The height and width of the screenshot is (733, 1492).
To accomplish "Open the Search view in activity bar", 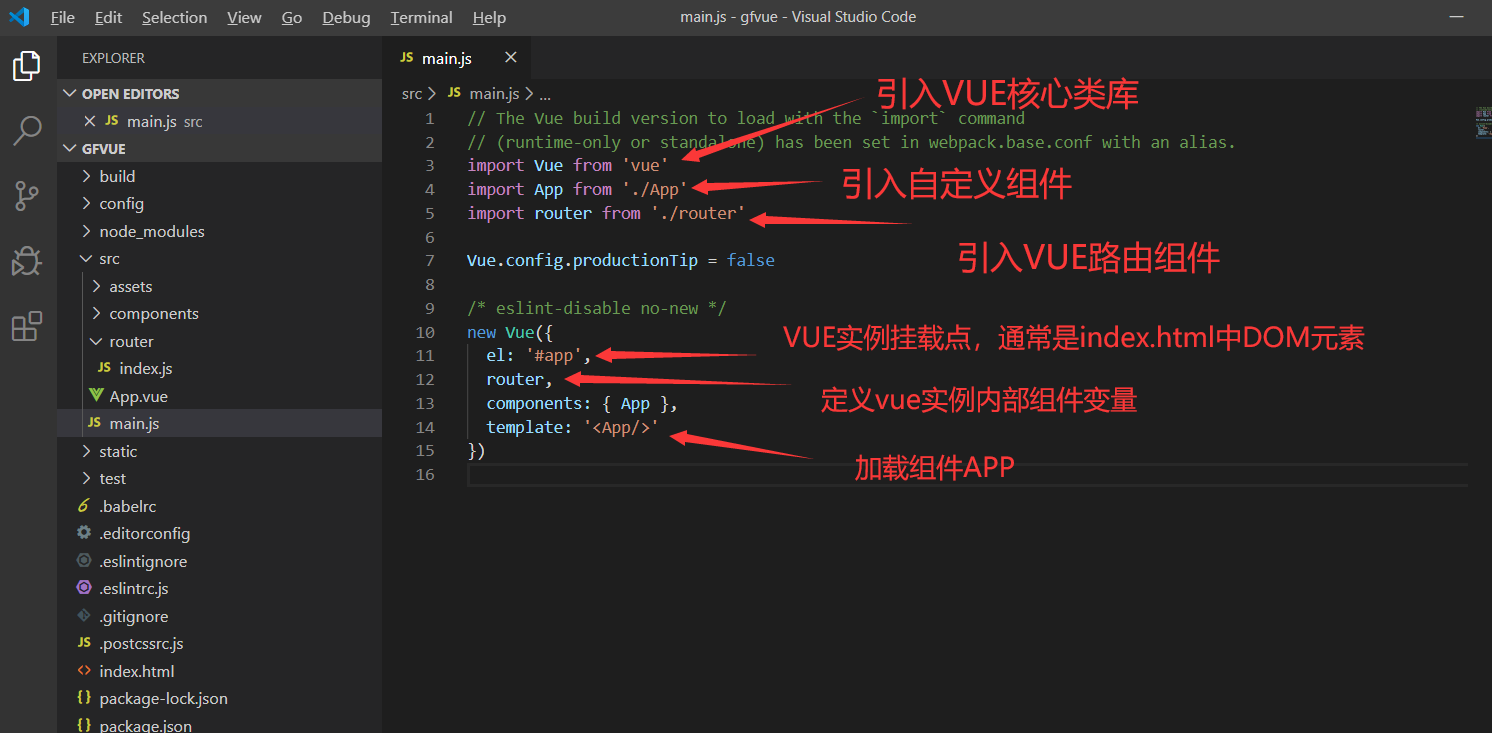I will 27,130.
